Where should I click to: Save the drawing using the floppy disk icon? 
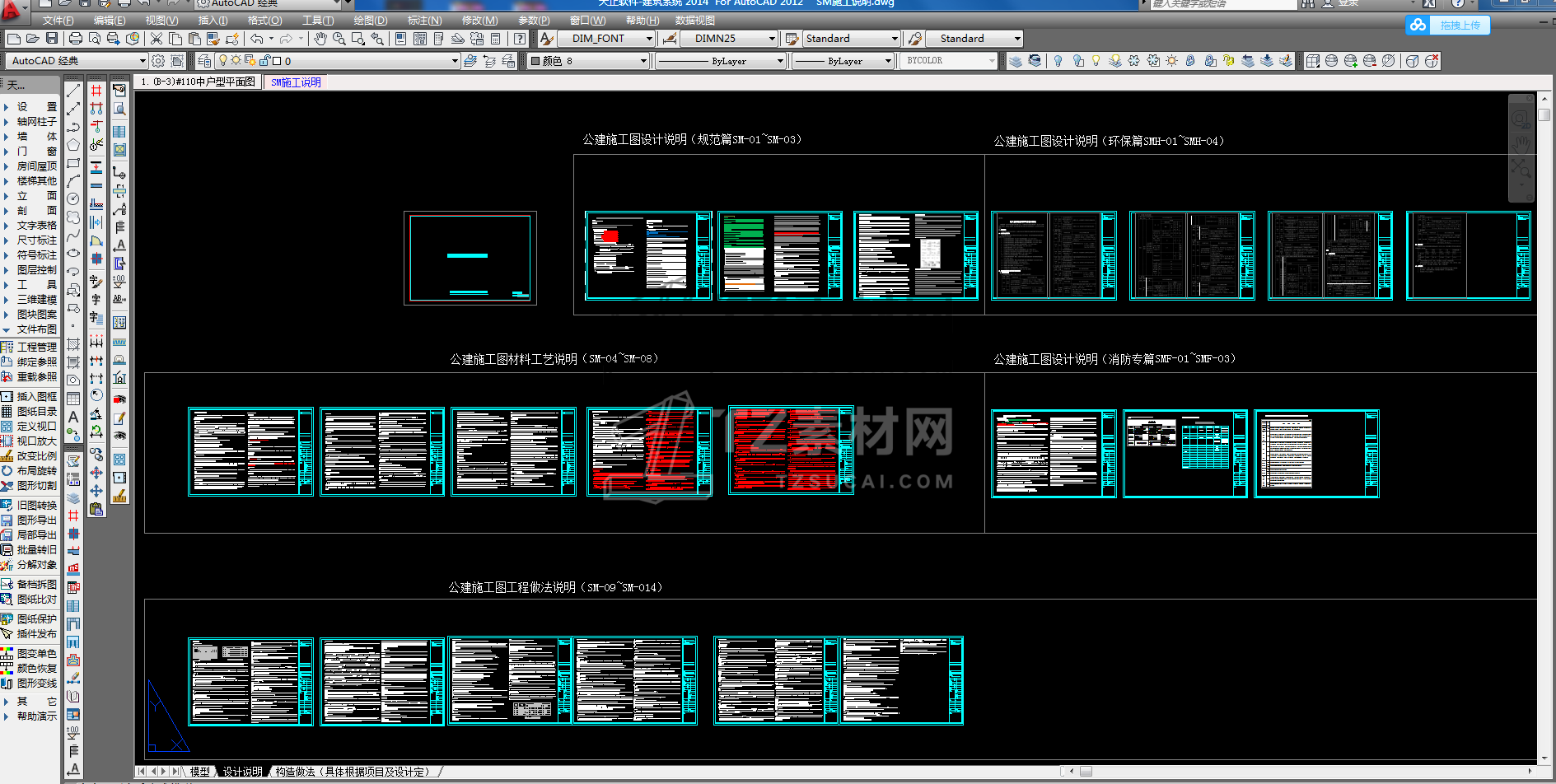coord(52,39)
